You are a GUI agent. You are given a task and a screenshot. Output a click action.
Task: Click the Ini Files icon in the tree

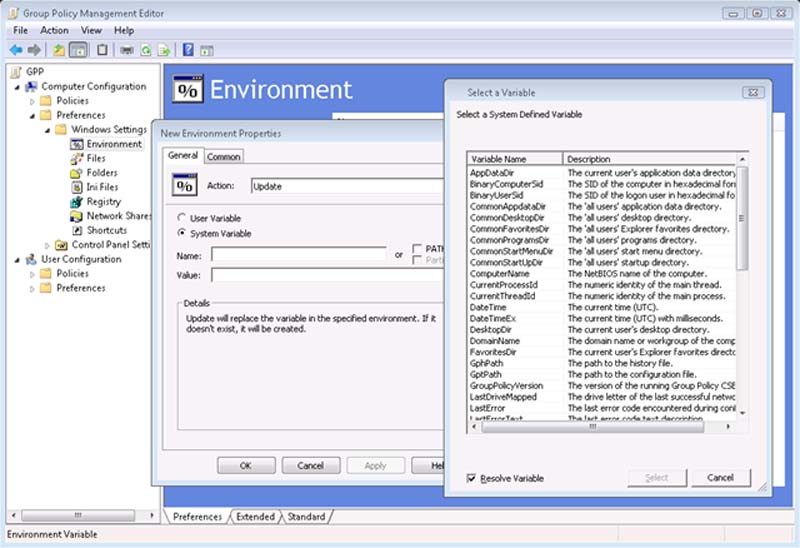coord(77,187)
